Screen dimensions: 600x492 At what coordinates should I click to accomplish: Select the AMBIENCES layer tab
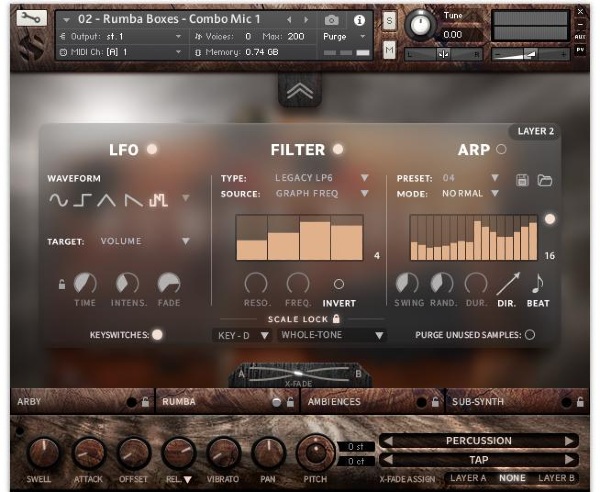(x=372, y=402)
